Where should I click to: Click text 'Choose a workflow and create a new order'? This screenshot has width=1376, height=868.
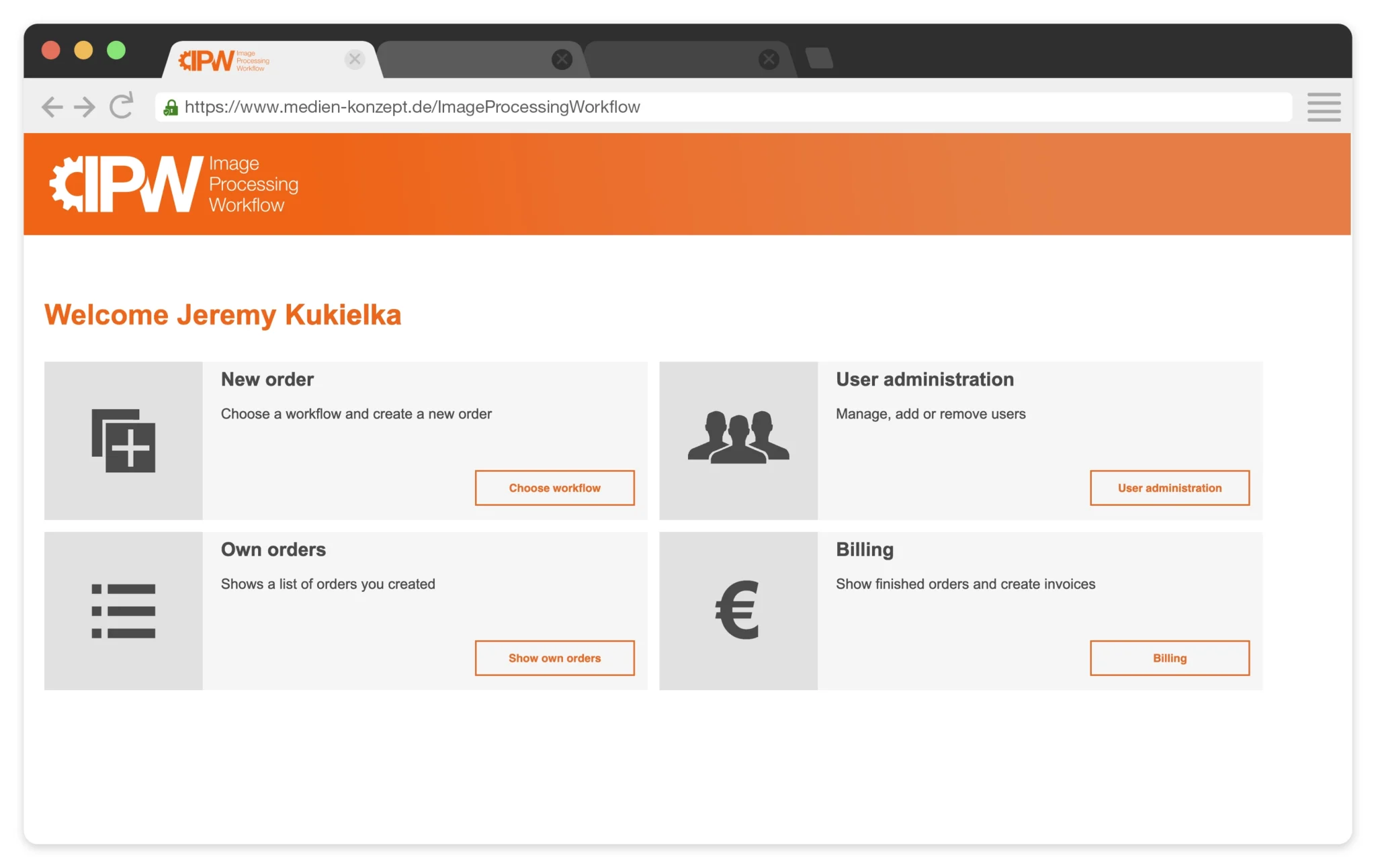click(356, 414)
